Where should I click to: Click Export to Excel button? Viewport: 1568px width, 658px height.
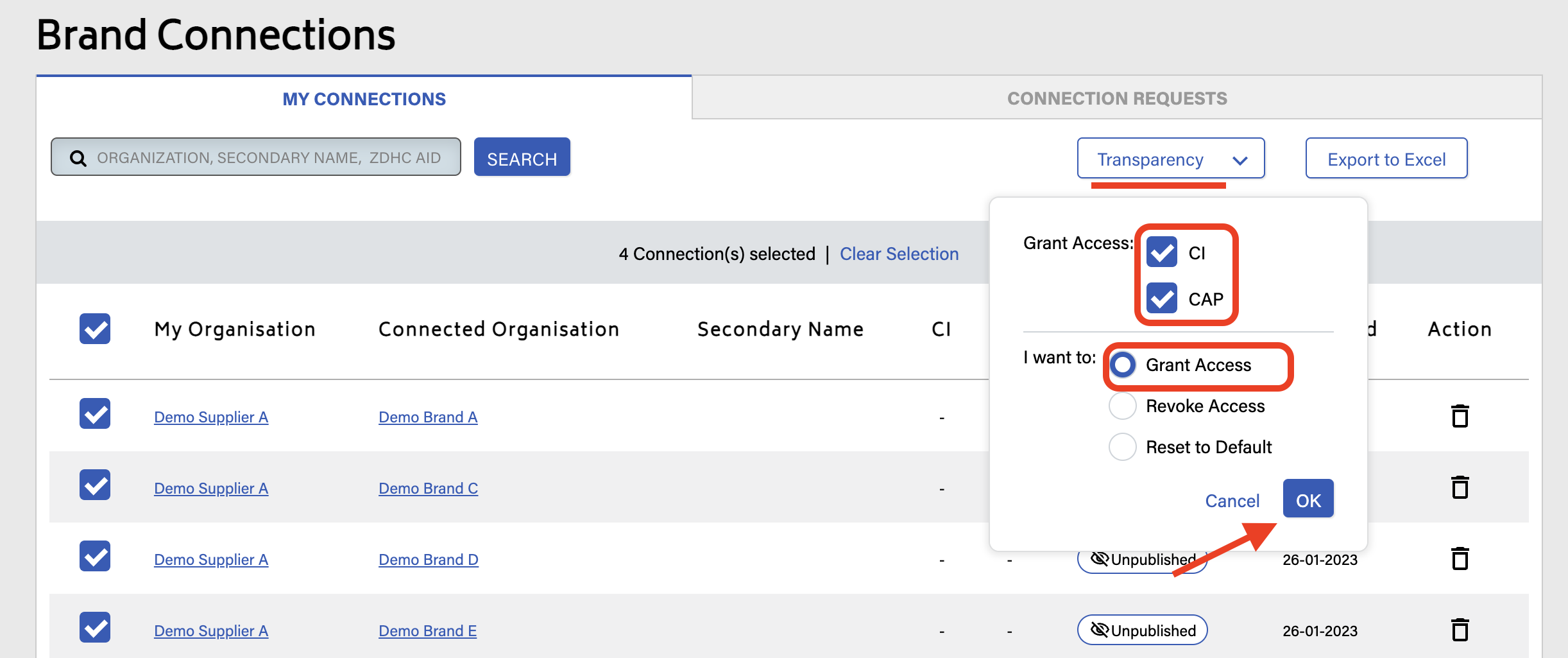1386,159
